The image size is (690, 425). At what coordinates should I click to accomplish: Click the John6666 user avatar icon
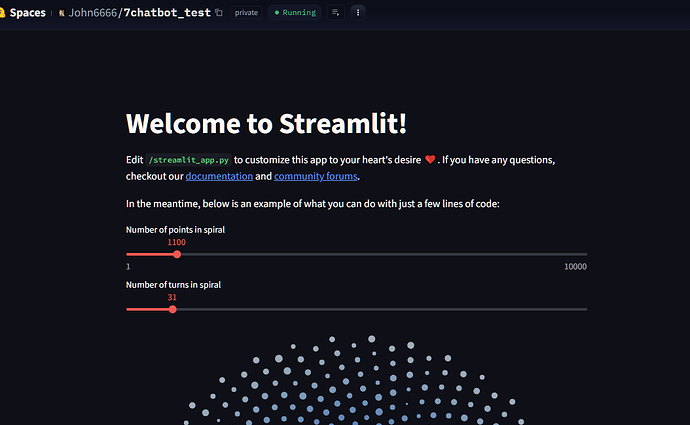pyautogui.click(x=62, y=13)
